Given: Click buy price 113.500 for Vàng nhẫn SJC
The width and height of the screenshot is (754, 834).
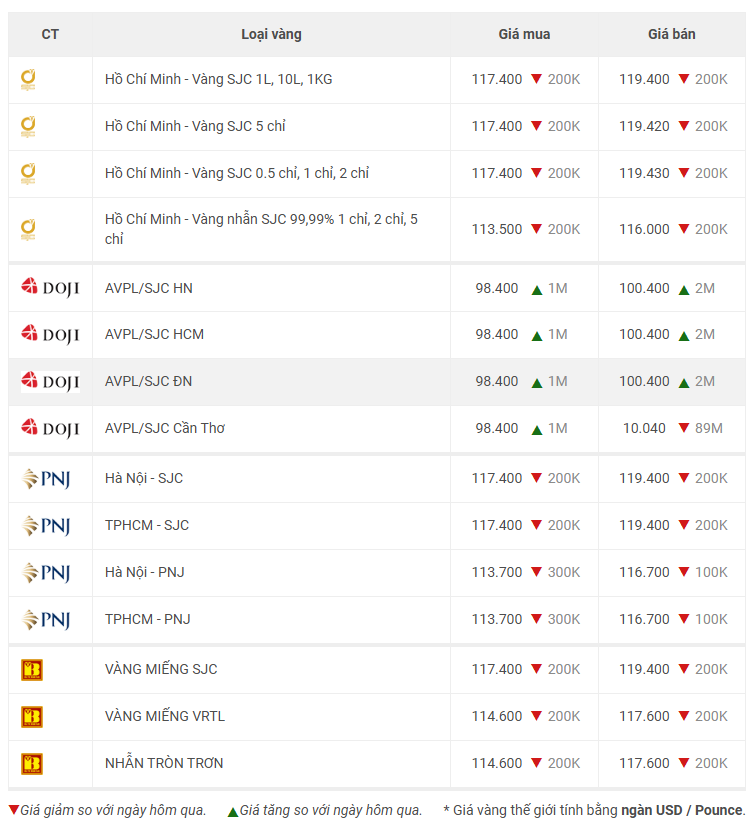Looking at the screenshot, I should 497,229.
